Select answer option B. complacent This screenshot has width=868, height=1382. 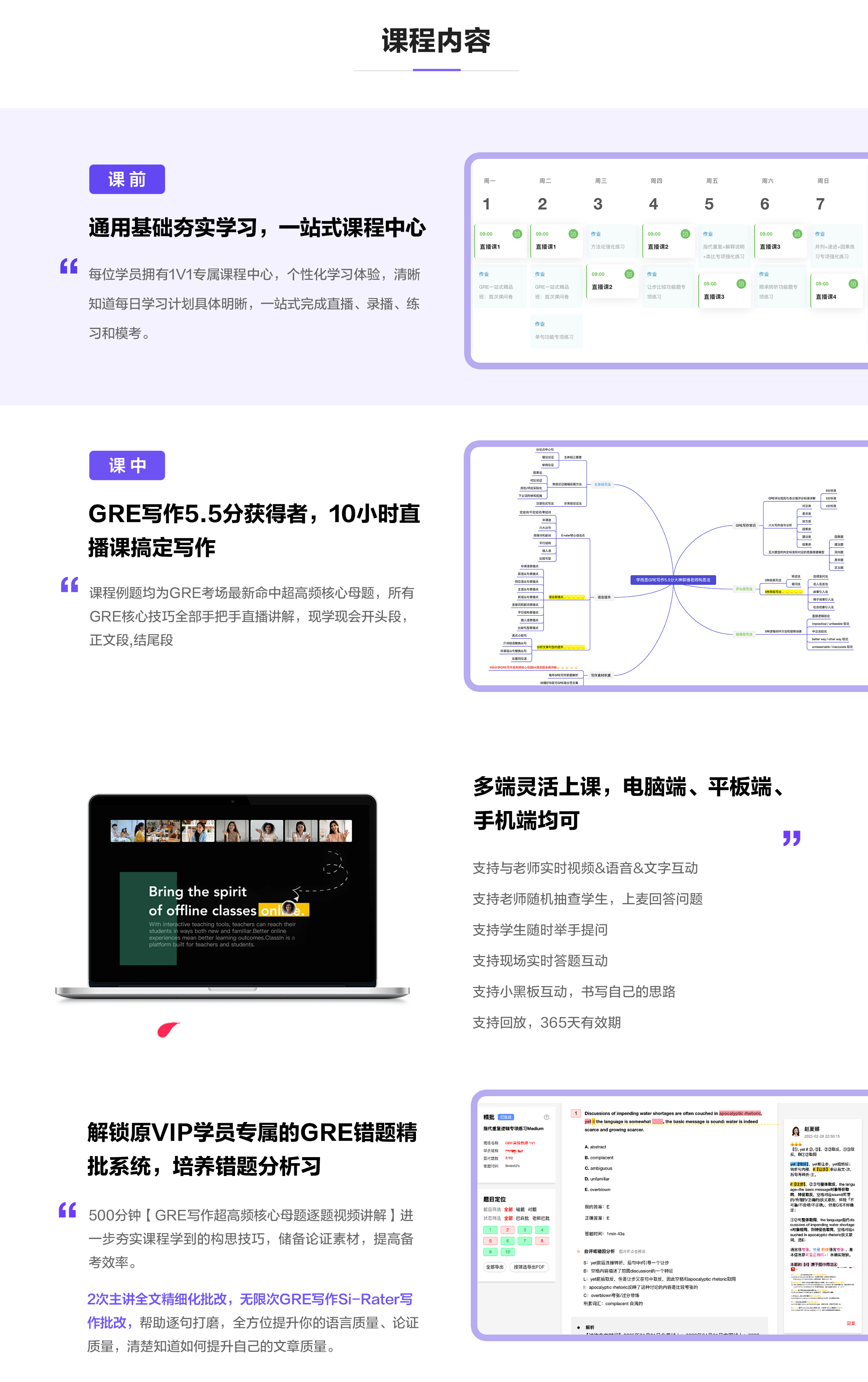click(600, 1158)
